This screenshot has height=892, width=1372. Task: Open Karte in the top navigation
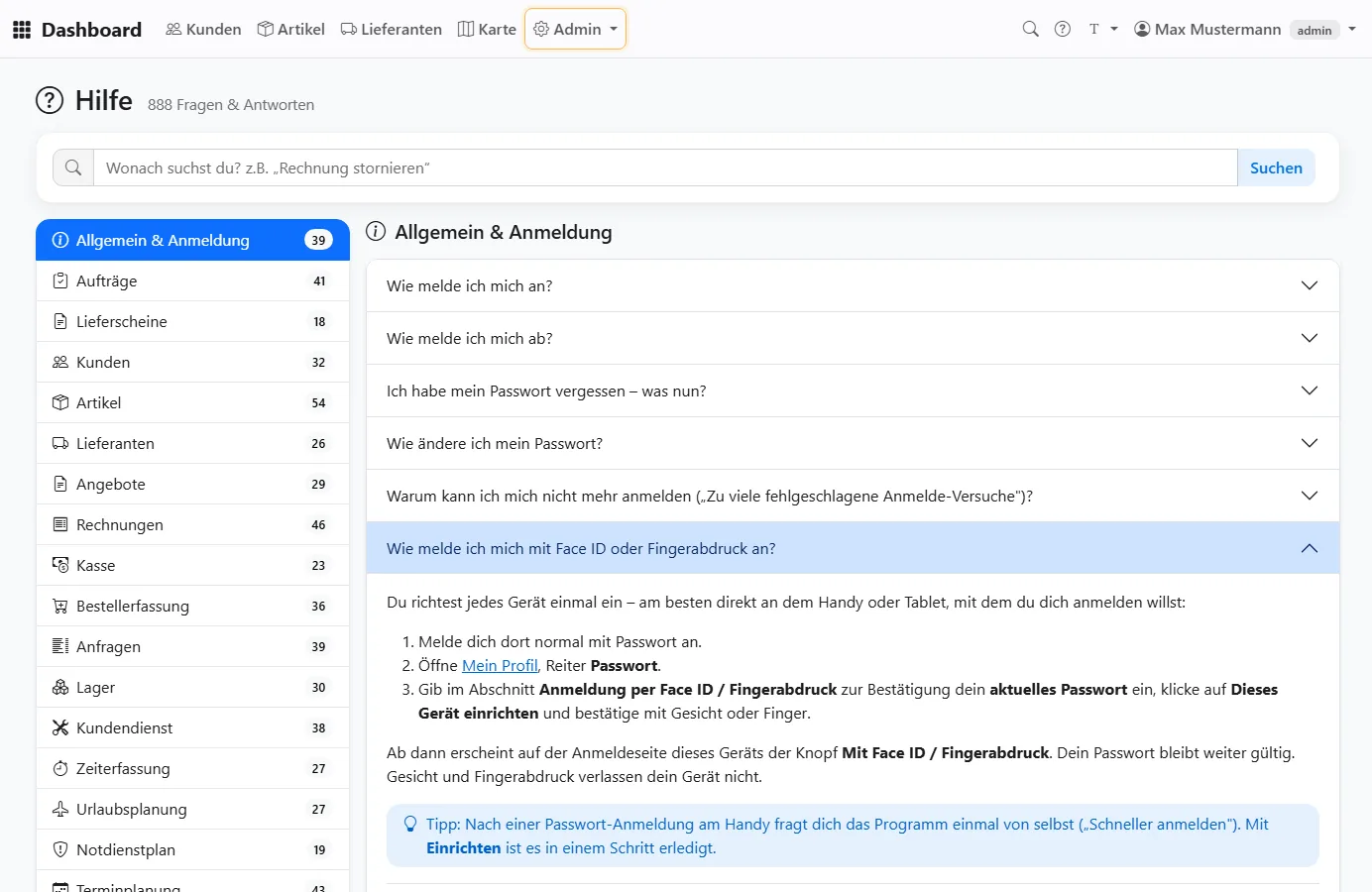[x=487, y=30]
